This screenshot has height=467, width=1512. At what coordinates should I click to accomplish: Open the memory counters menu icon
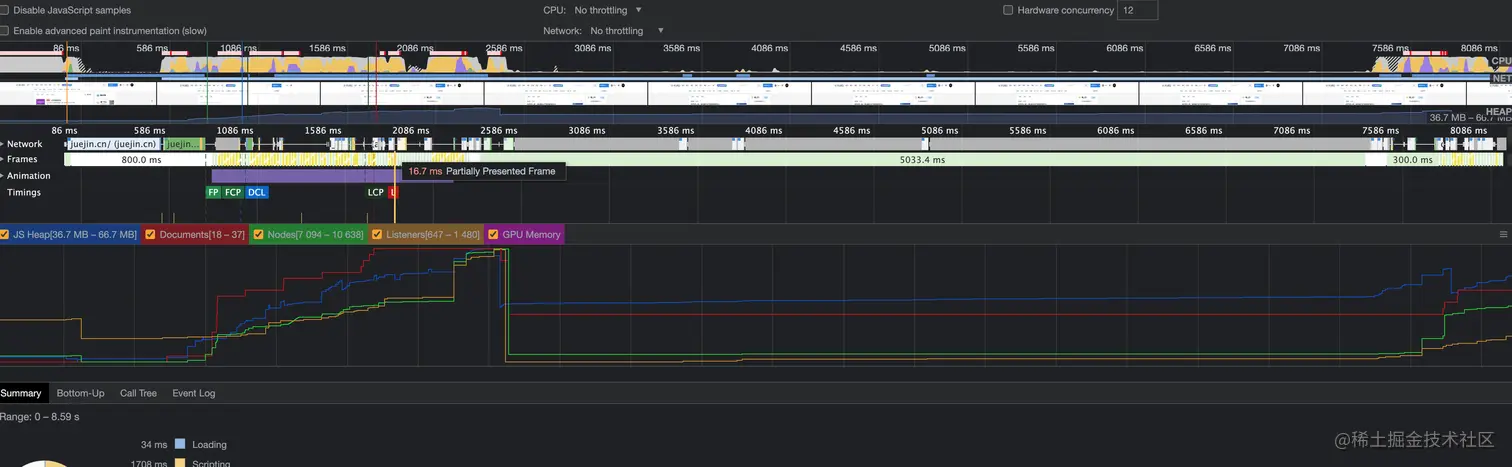[1503, 234]
